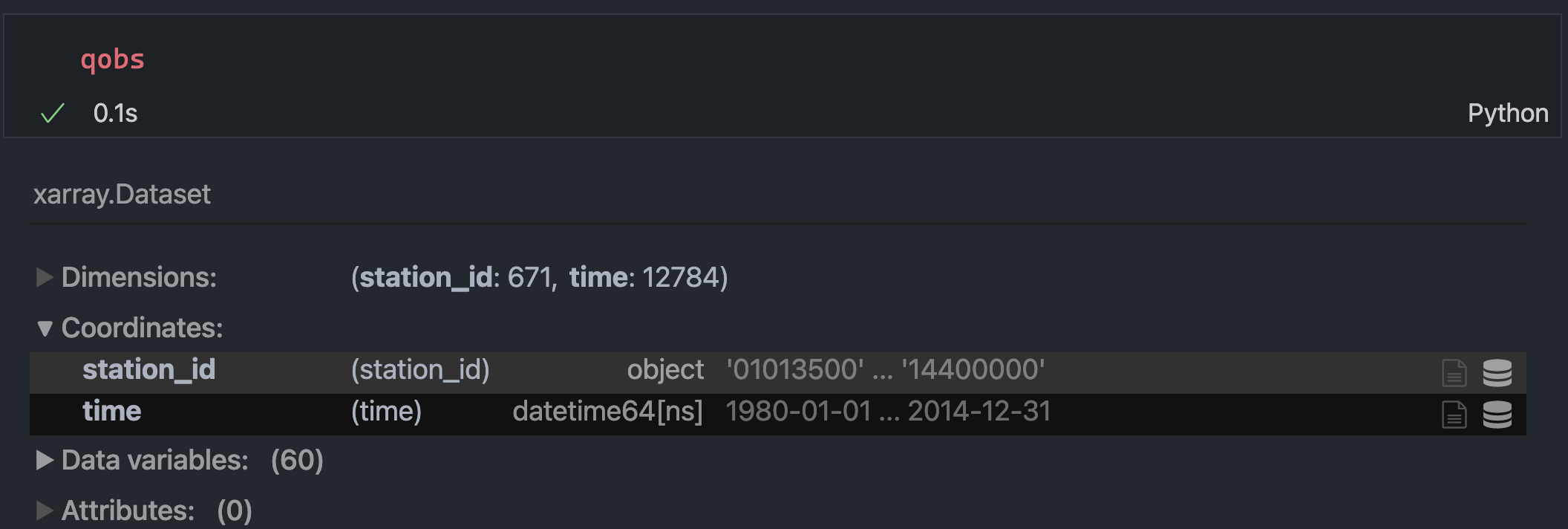Expand the Dimensions section triangle

pyautogui.click(x=45, y=277)
